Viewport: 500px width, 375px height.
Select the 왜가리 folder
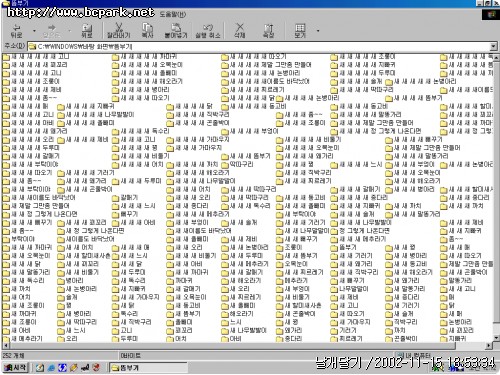click(289, 330)
